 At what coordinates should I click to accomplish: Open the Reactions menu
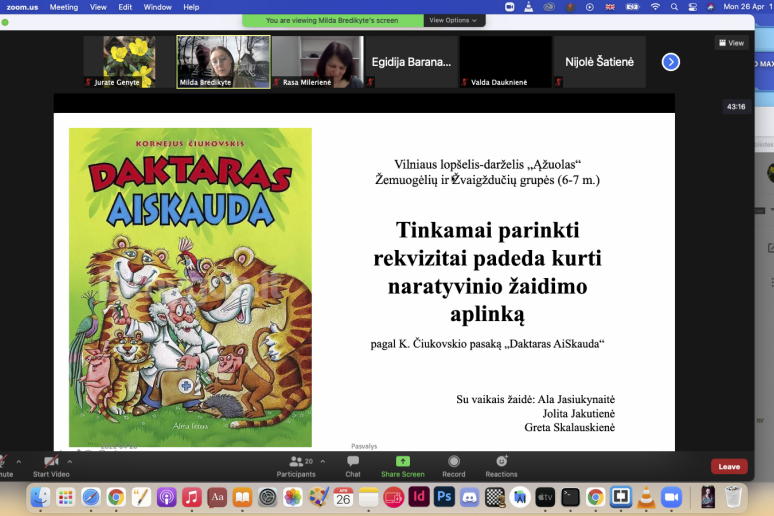coord(502,467)
